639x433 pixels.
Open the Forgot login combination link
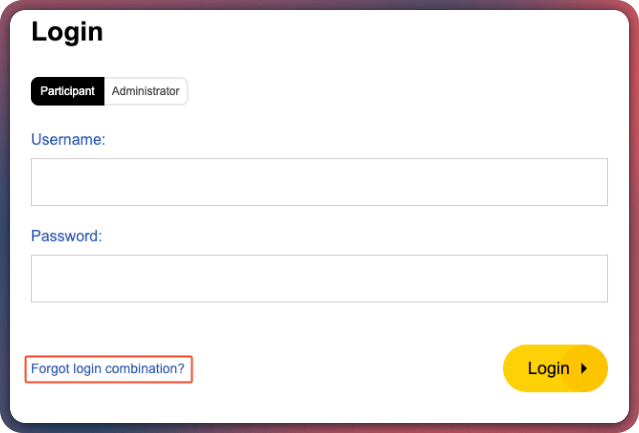pyautogui.click(x=108, y=369)
